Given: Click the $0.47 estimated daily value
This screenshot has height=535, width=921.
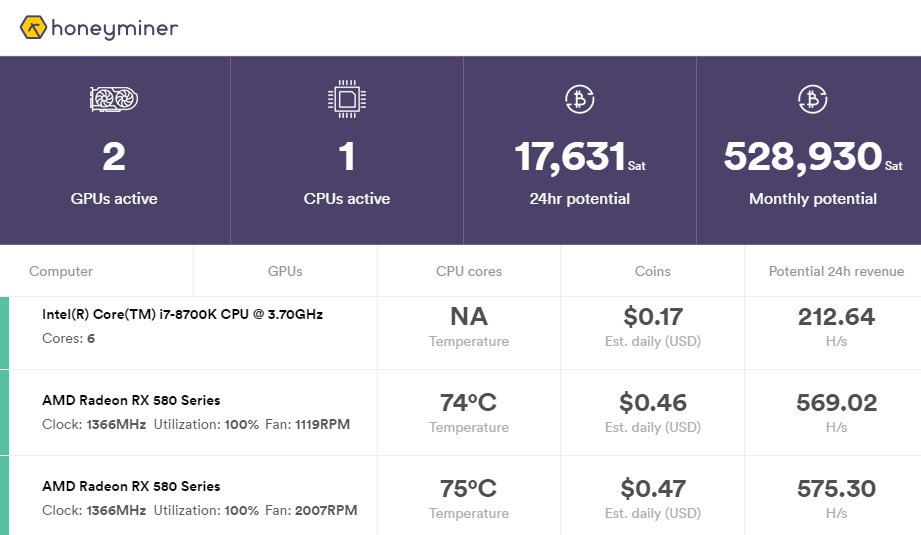Looking at the screenshot, I should pyautogui.click(x=653, y=489).
